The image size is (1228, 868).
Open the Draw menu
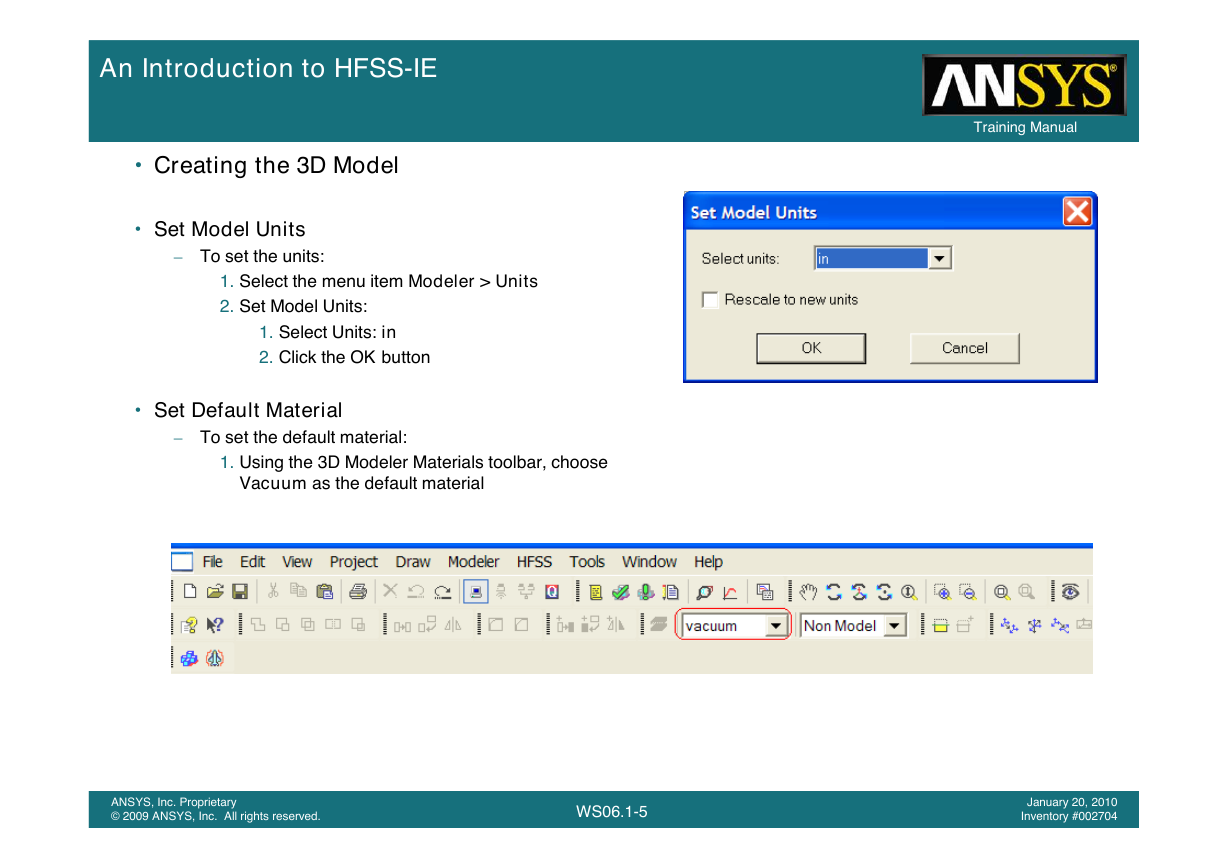pos(413,562)
